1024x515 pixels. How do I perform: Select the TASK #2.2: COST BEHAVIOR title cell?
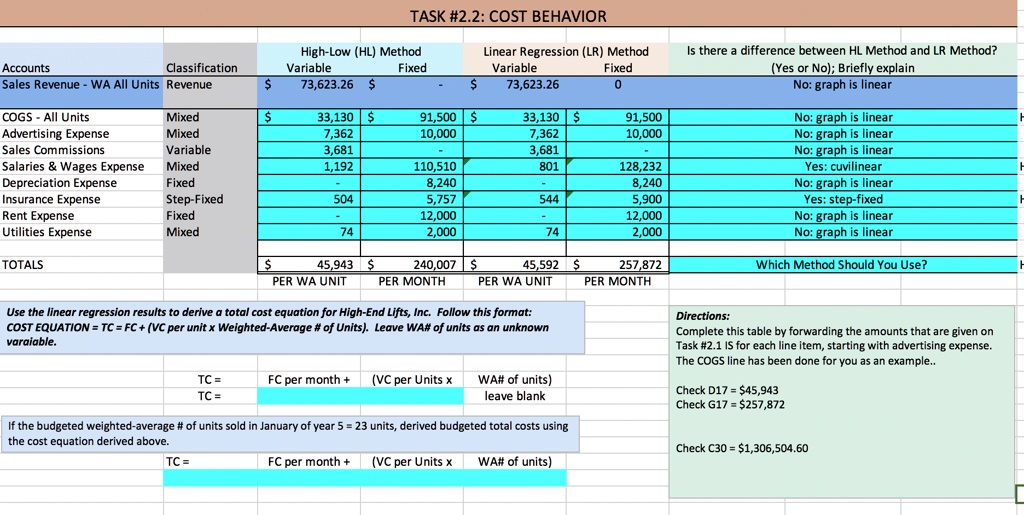click(x=508, y=16)
